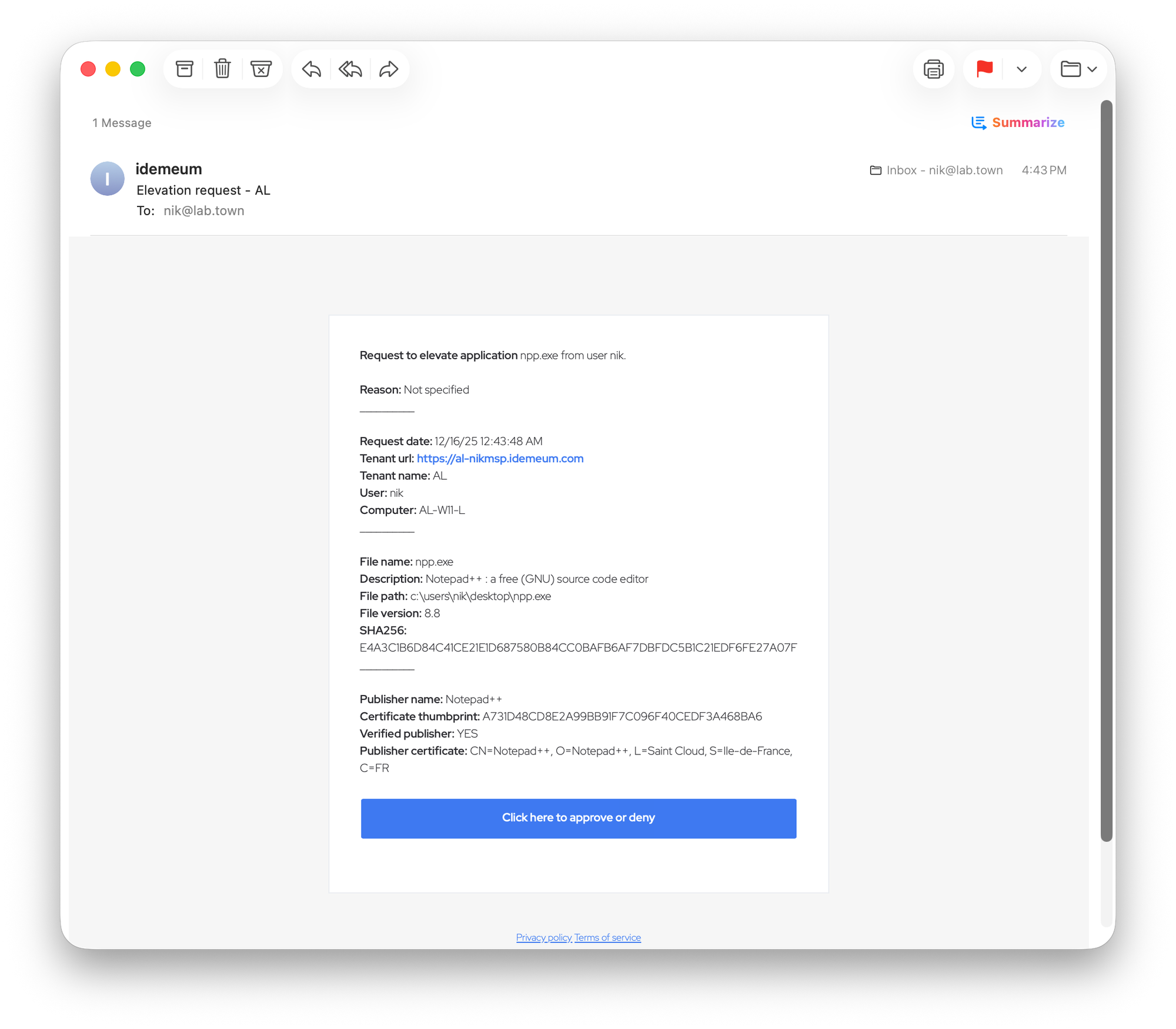1176x1029 pixels.
Task: Click the idemeum sender avatar
Action: (x=107, y=179)
